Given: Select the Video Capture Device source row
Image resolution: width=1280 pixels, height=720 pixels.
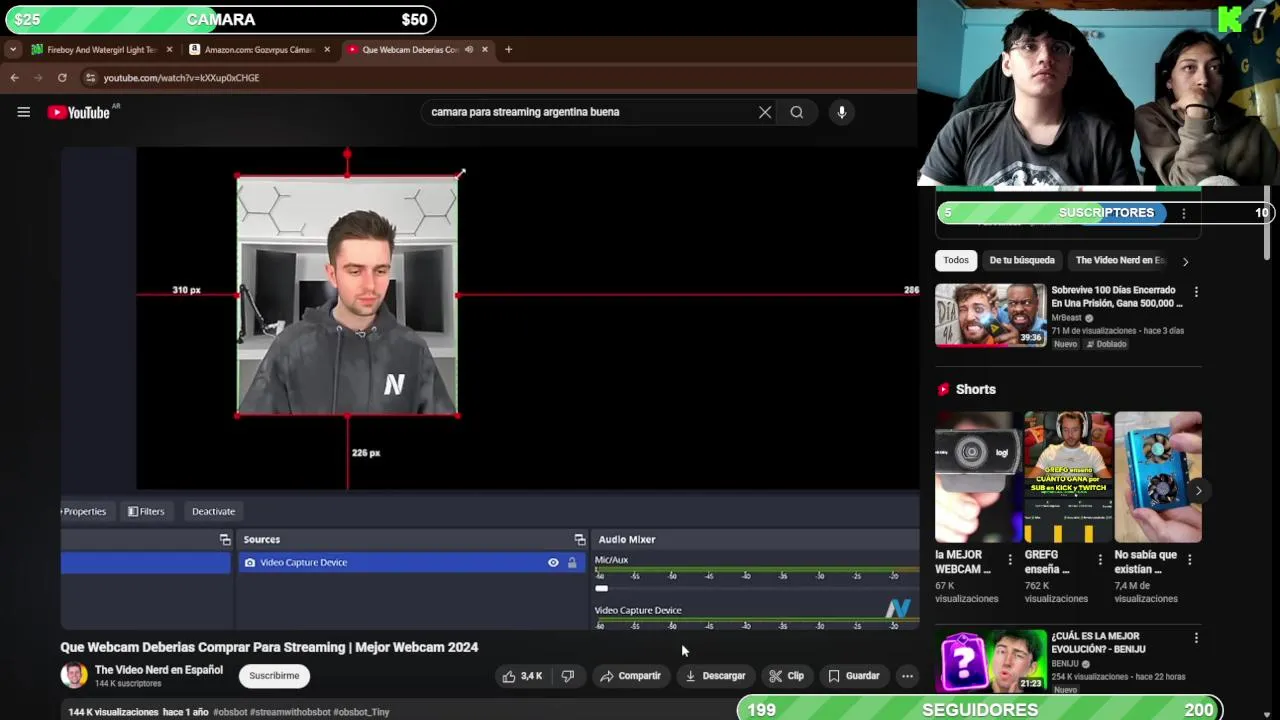Looking at the screenshot, I should [x=411, y=563].
